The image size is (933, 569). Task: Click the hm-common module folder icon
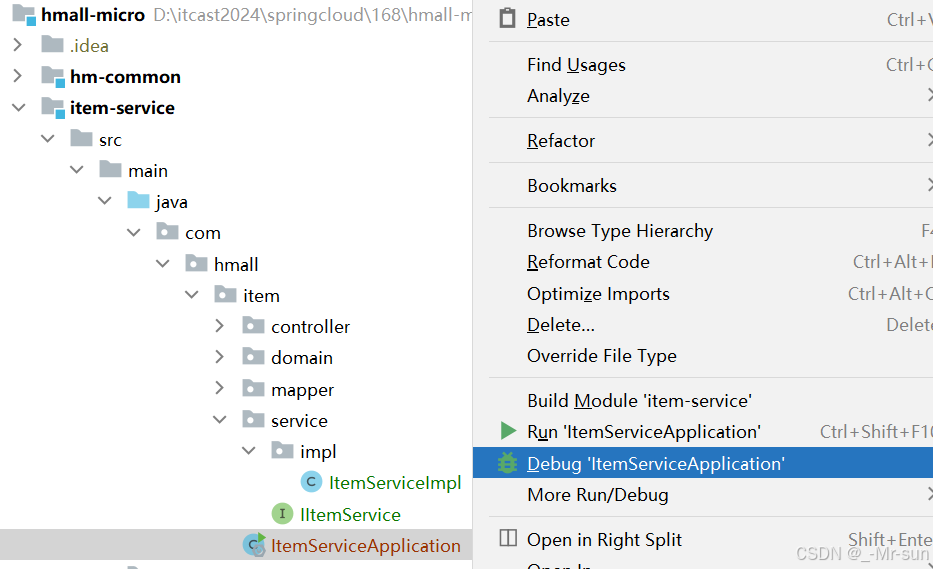pos(53,76)
